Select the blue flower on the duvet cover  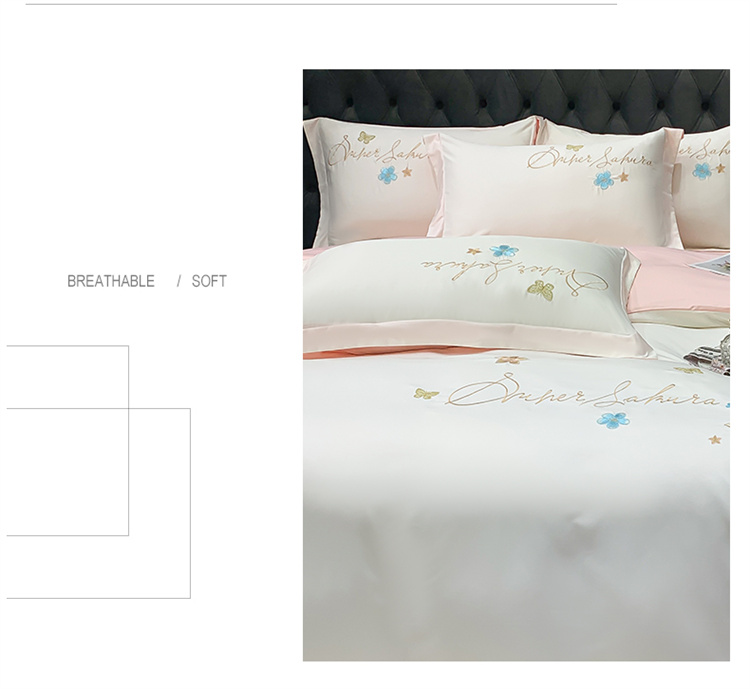click(613, 420)
